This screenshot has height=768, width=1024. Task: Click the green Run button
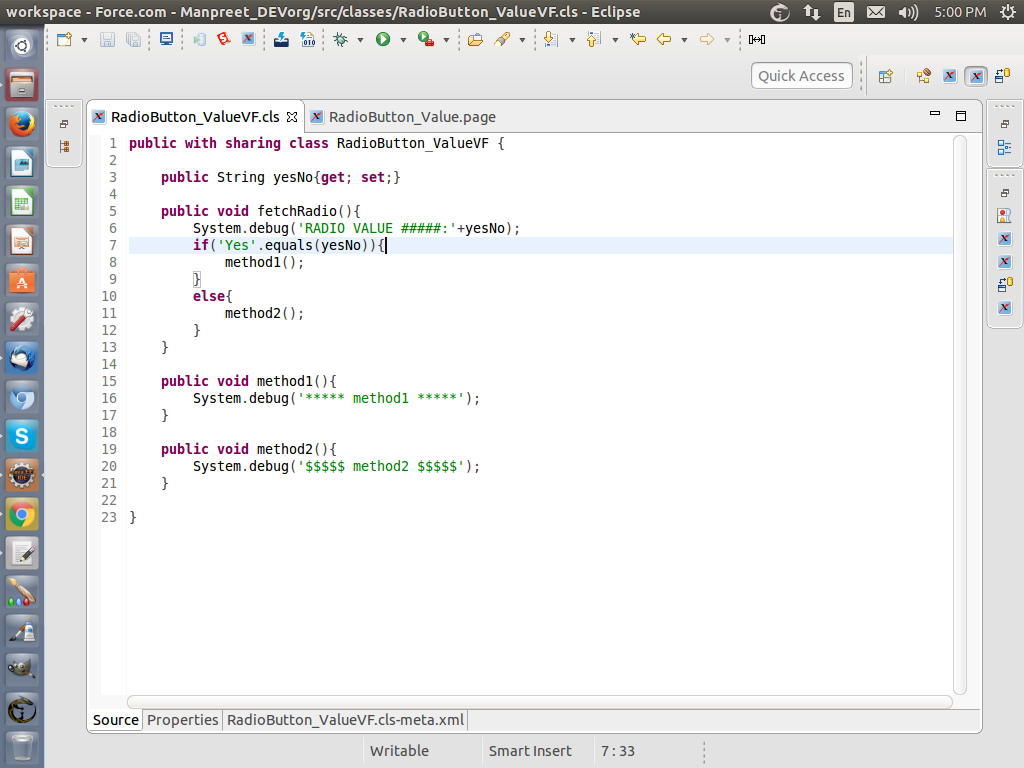[x=383, y=39]
